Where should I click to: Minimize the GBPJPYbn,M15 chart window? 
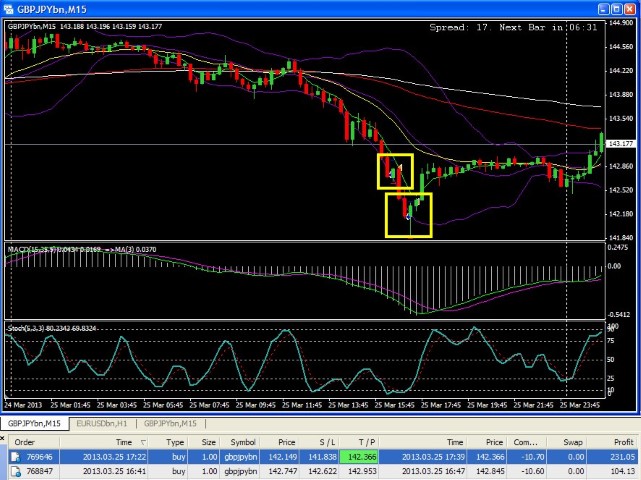click(x=603, y=9)
